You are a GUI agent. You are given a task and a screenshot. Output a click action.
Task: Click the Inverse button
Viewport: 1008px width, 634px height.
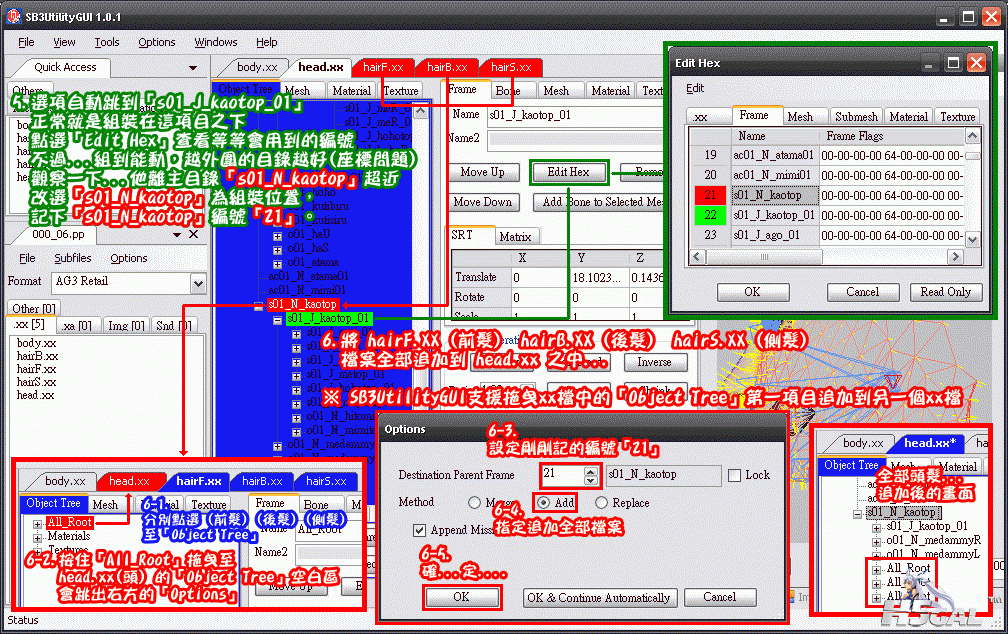tap(654, 363)
